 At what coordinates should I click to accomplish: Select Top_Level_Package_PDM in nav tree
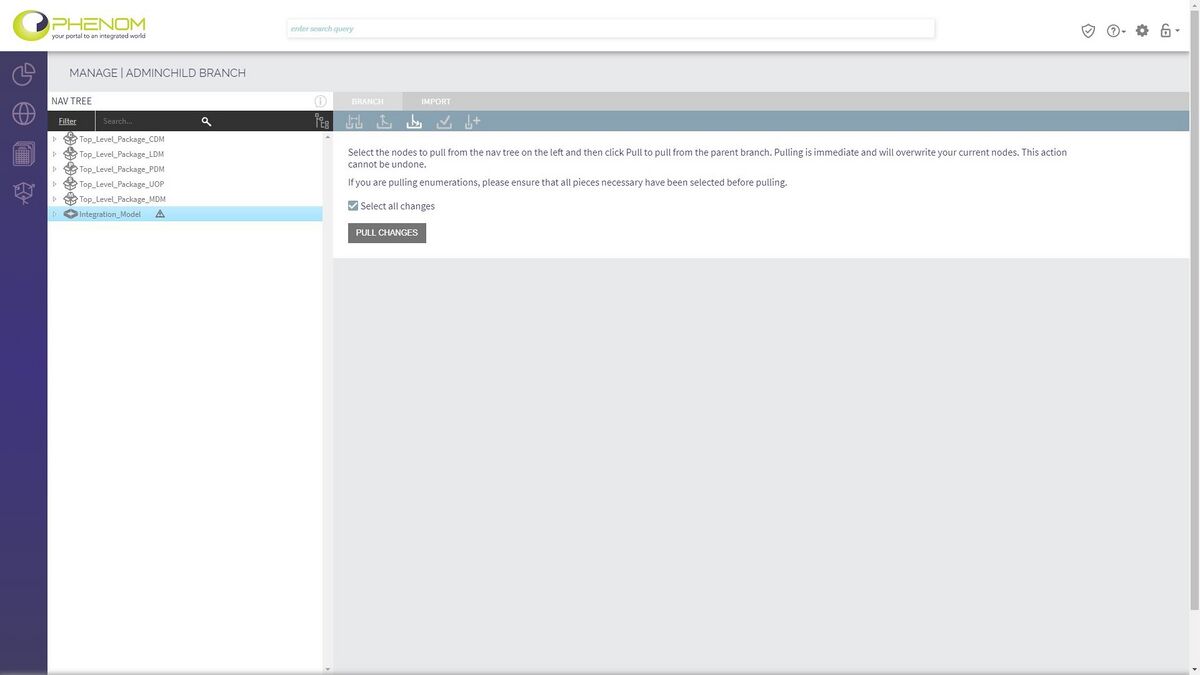(x=122, y=169)
